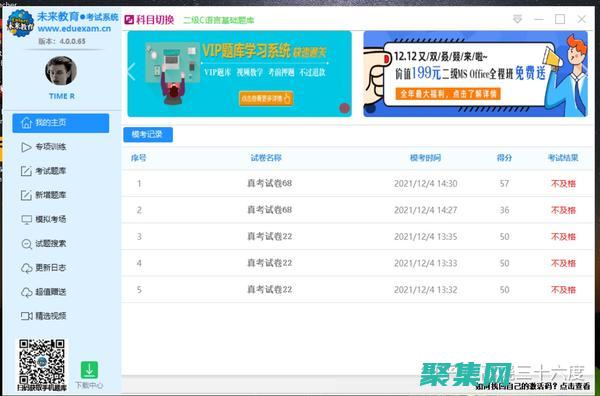600x396 pixels.
Task: Click the search icon beside 试题搜索
Action: (x=26, y=244)
